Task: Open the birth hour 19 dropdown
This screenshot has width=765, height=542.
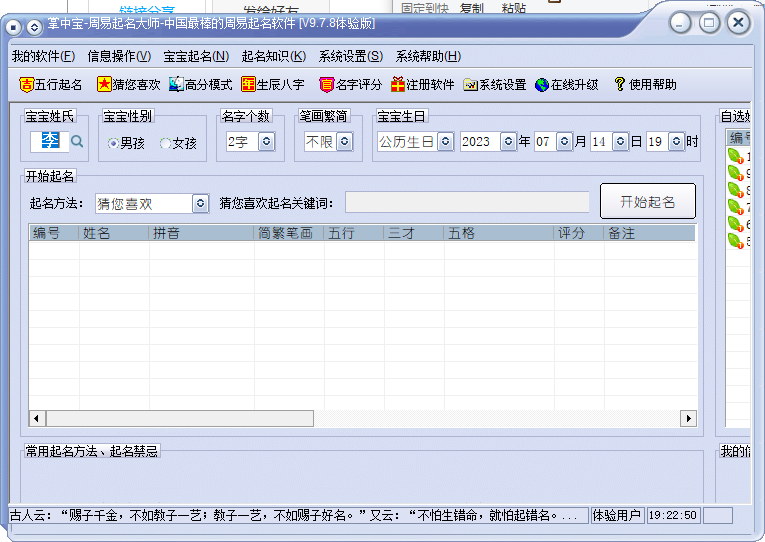Action: click(676, 141)
